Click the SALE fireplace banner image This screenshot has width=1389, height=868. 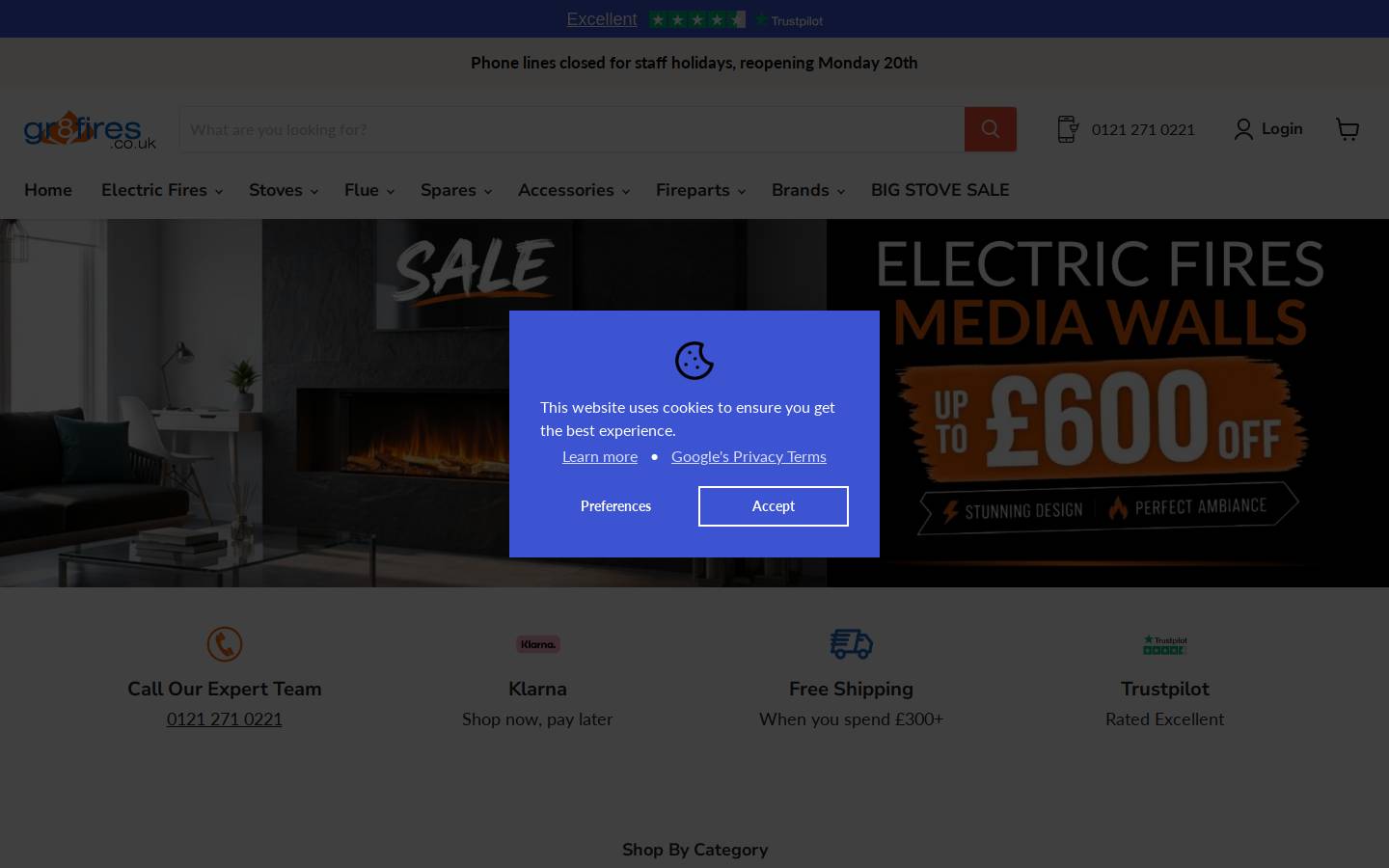tap(413, 403)
